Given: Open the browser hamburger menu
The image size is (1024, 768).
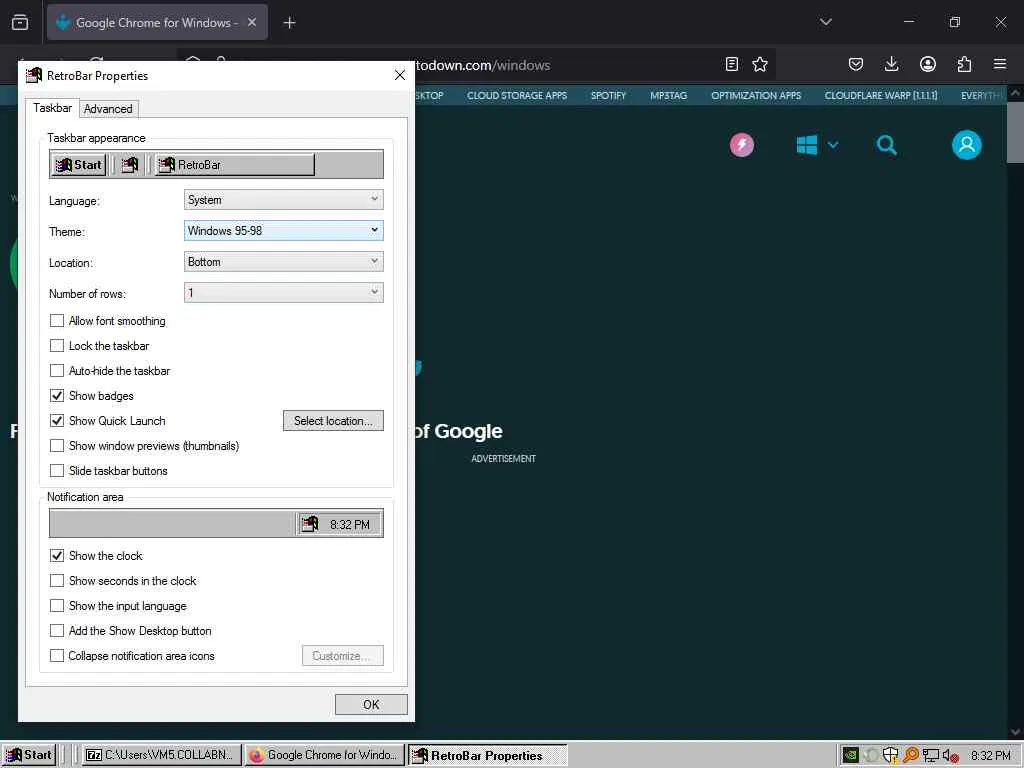Looking at the screenshot, I should (x=1000, y=64).
